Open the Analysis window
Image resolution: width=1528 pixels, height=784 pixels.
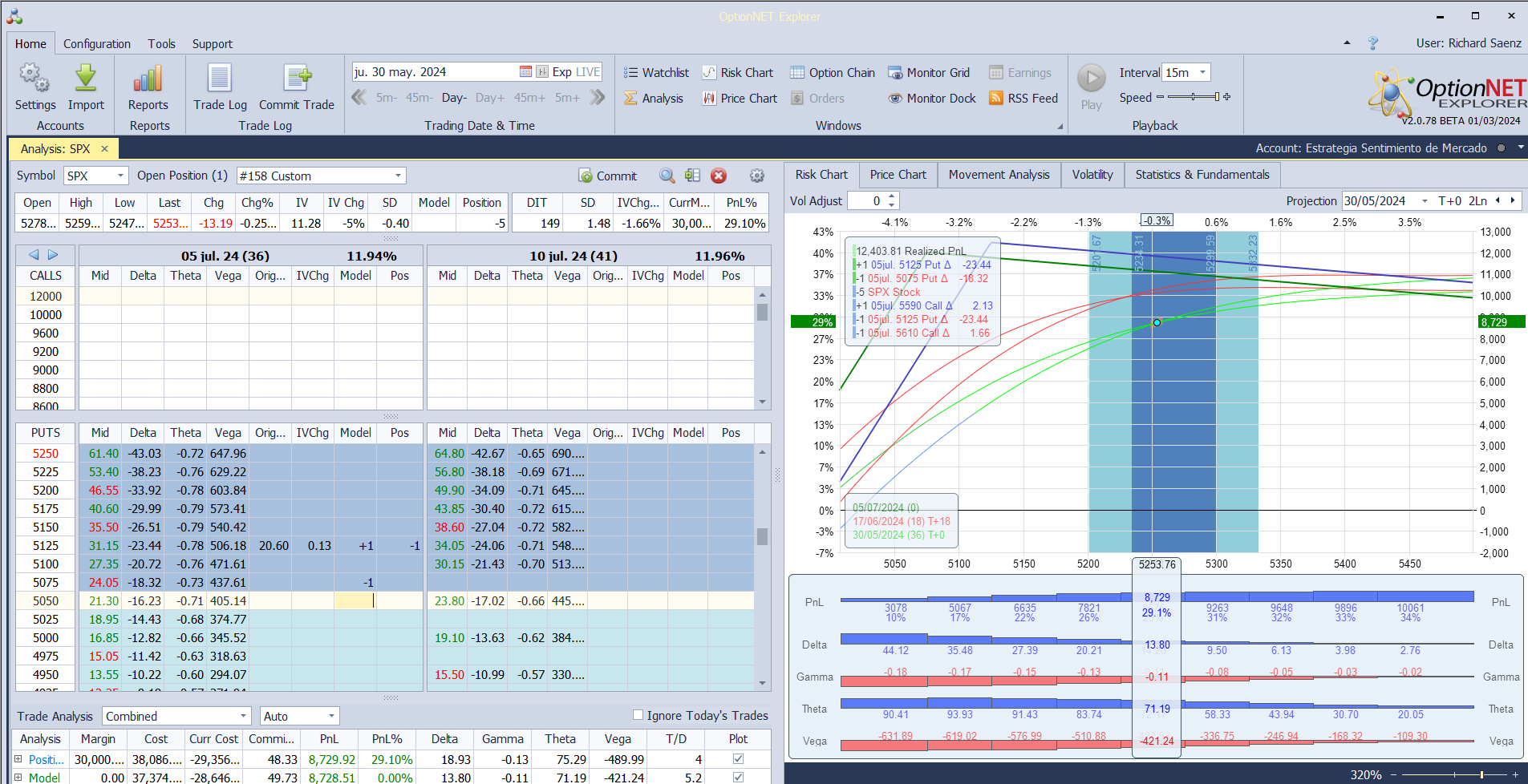tap(654, 99)
